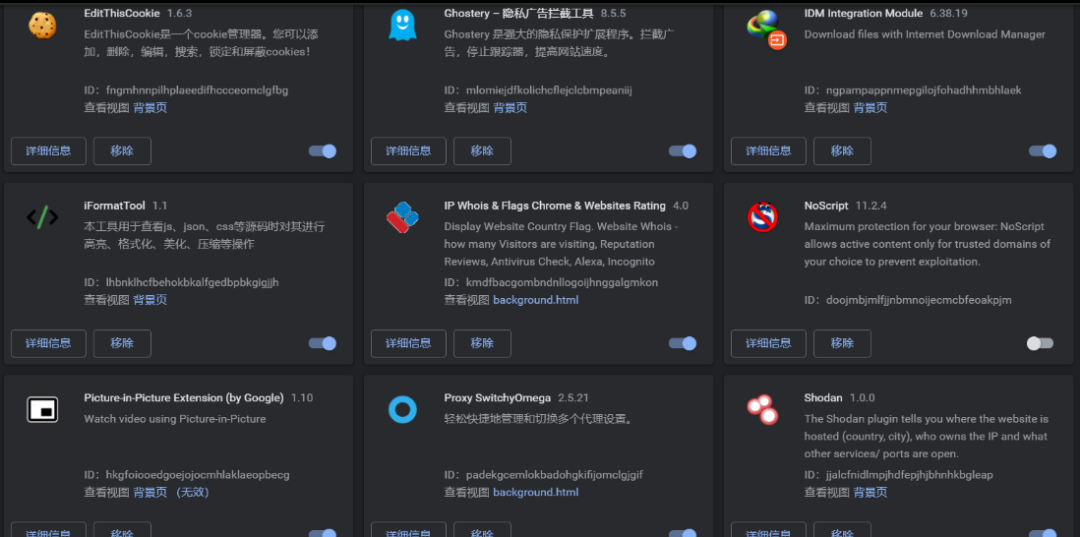This screenshot has height=537, width=1080.
Task: Open iFormatTool 背景页 link
Action: point(150,299)
